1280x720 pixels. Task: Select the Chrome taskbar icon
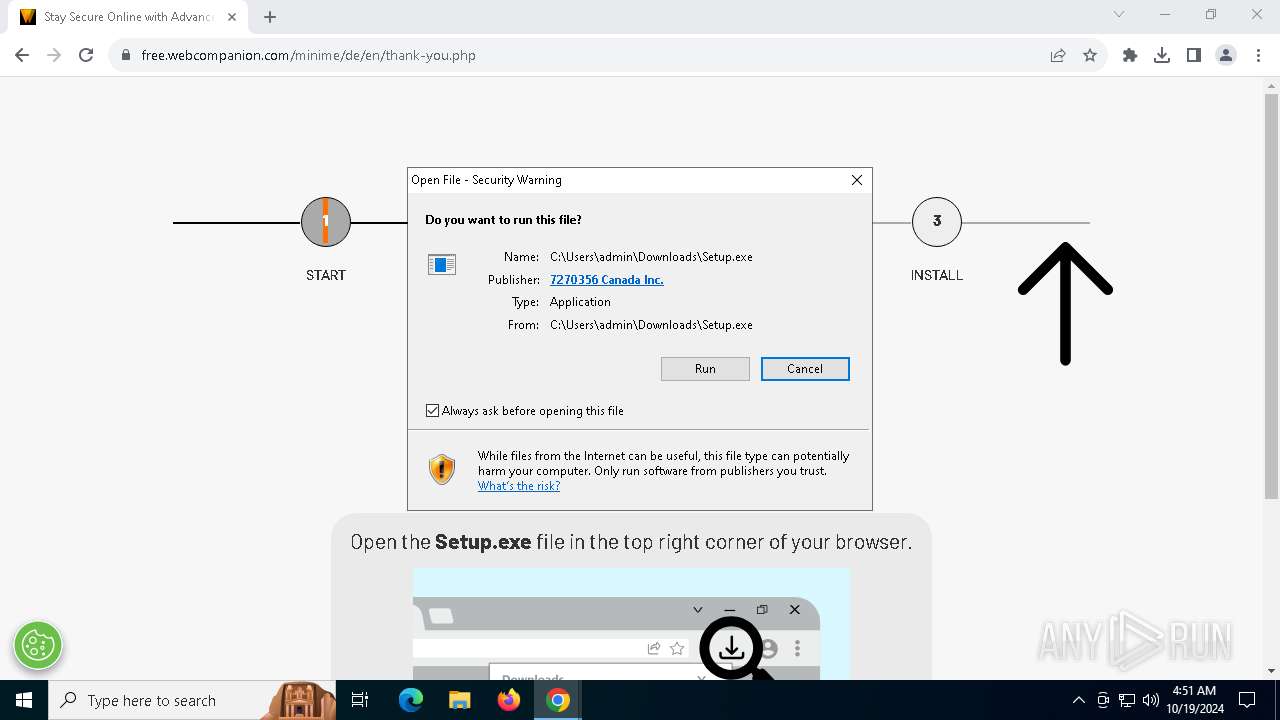(x=558, y=700)
